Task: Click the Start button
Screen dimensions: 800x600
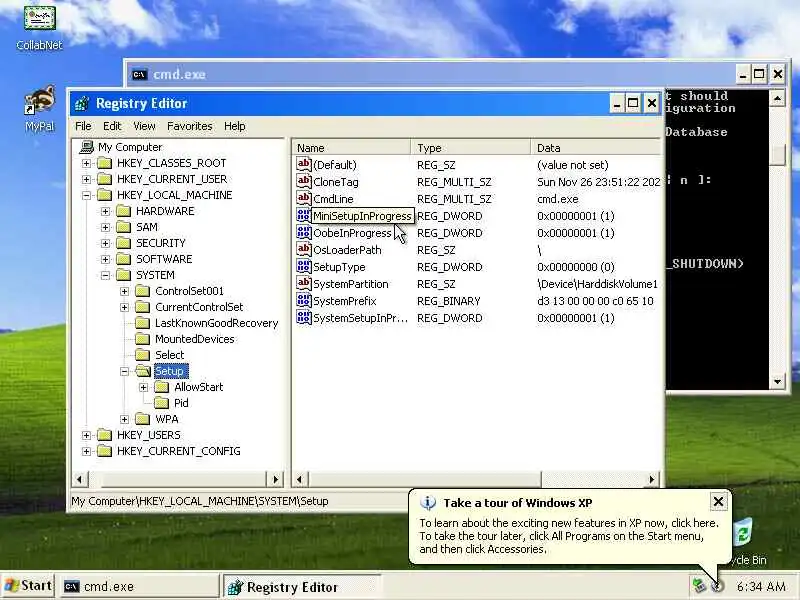Action: click(x=28, y=586)
